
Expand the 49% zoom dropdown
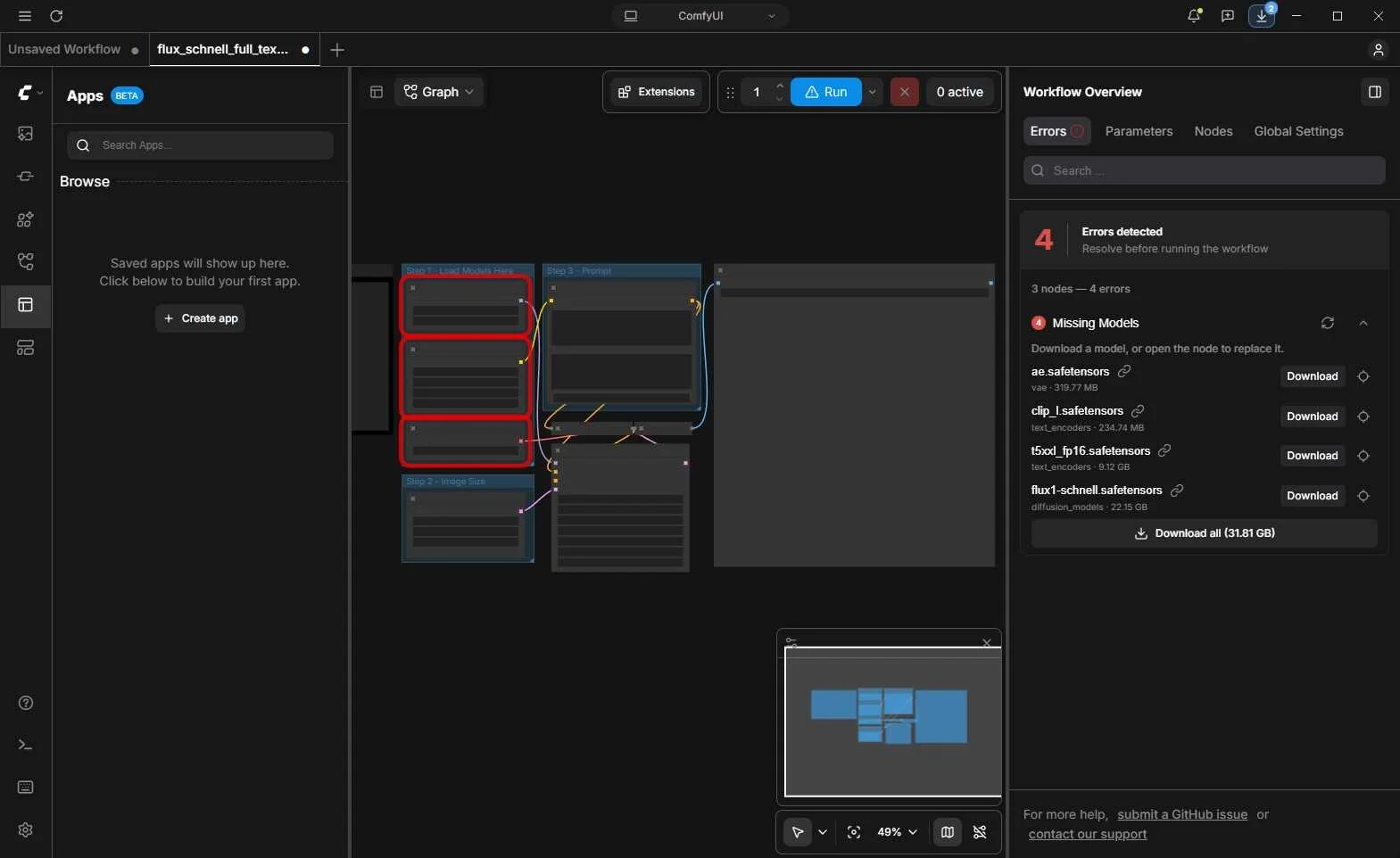(x=897, y=832)
